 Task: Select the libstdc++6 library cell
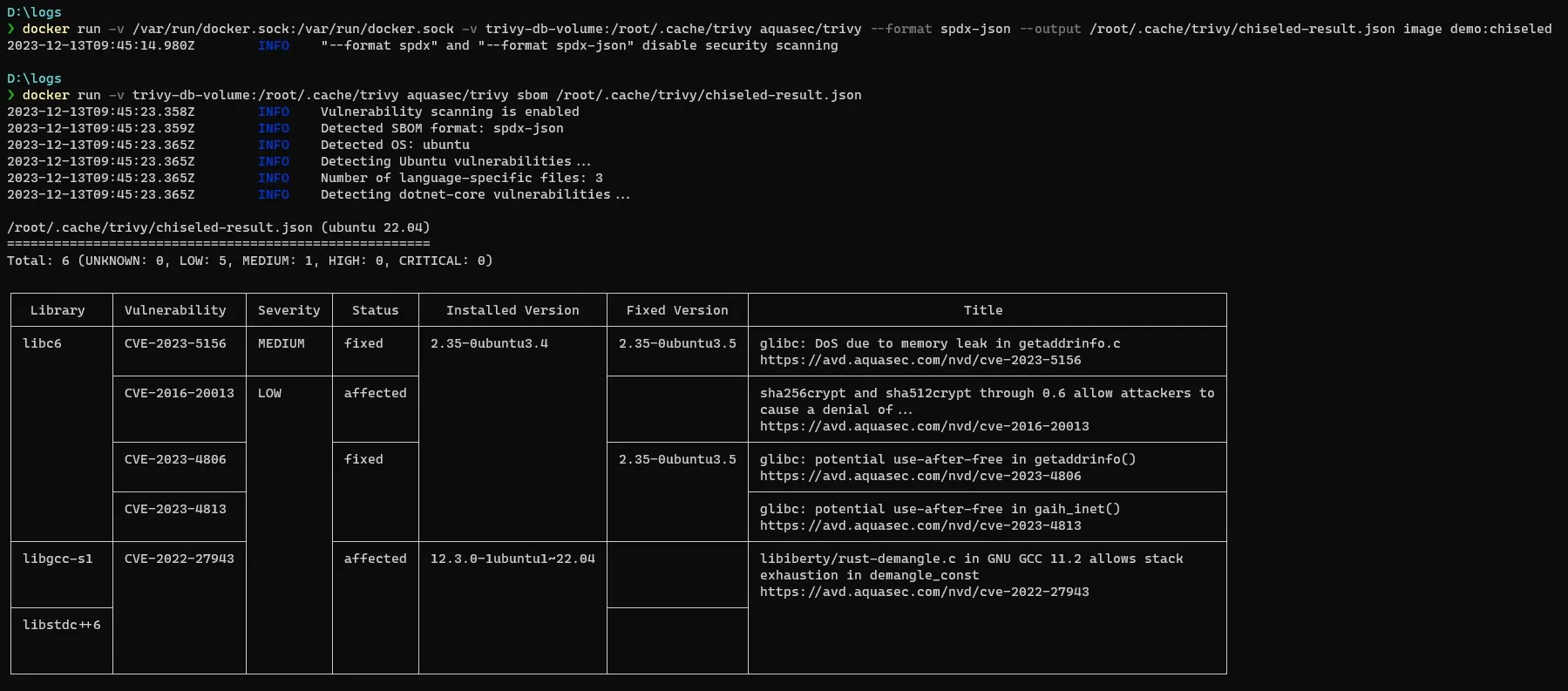(61, 625)
